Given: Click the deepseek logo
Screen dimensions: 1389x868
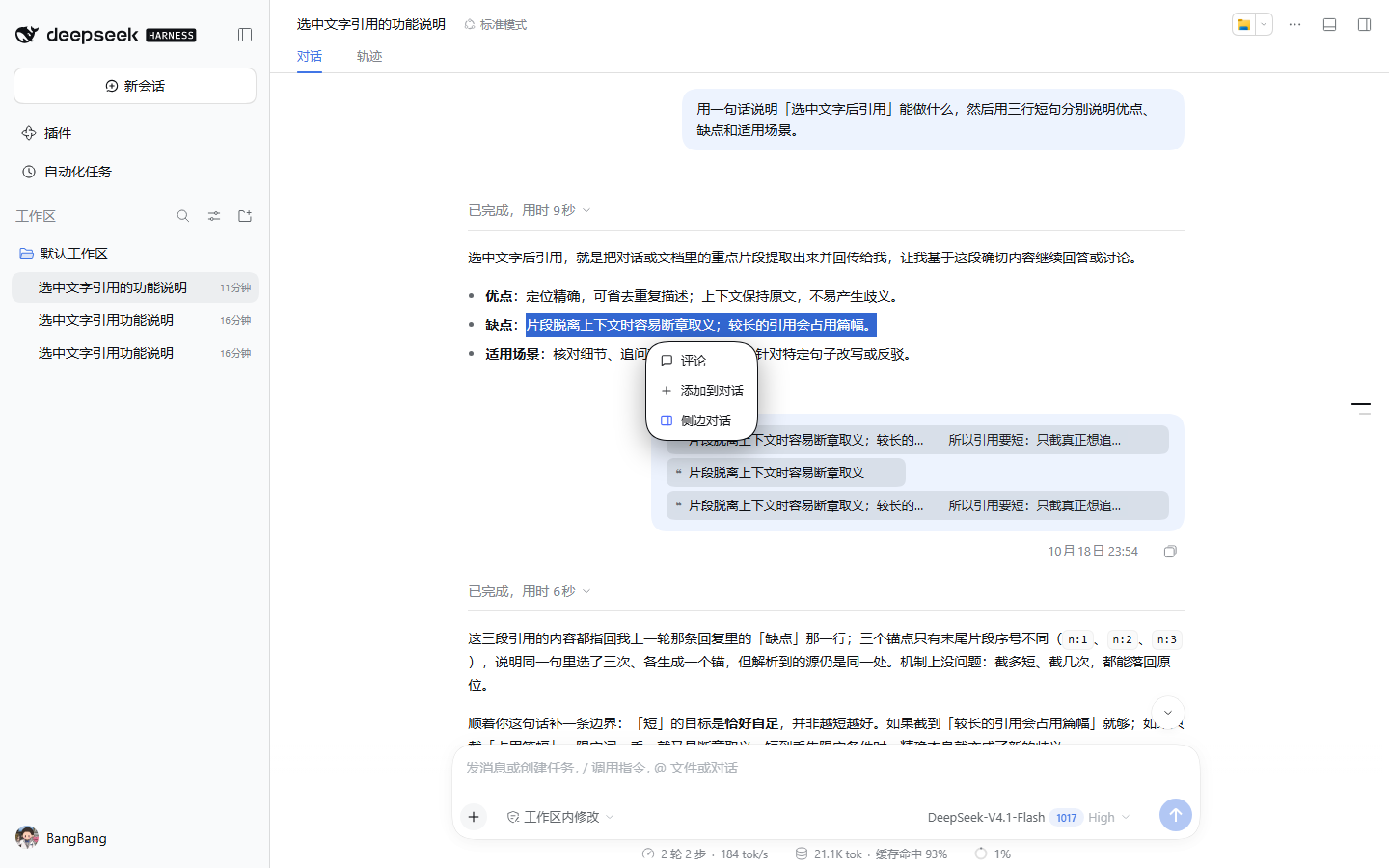Looking at the screenshot, I should (x=106, y=35).
